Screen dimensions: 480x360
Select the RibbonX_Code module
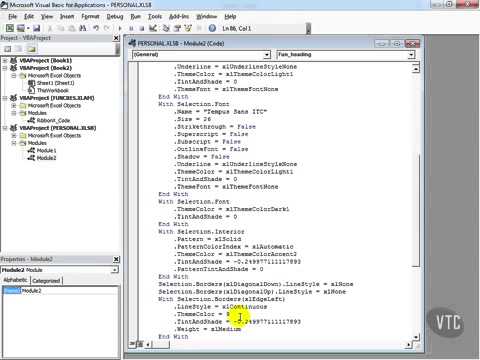53,120
